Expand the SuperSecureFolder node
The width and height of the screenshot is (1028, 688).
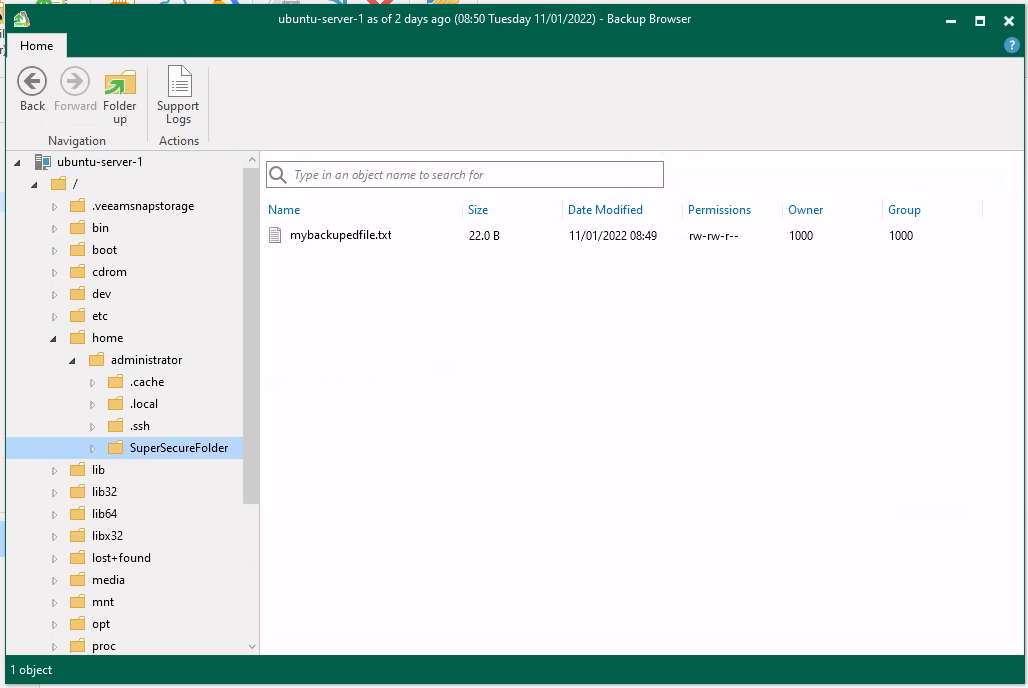click(x=92, y=449)
